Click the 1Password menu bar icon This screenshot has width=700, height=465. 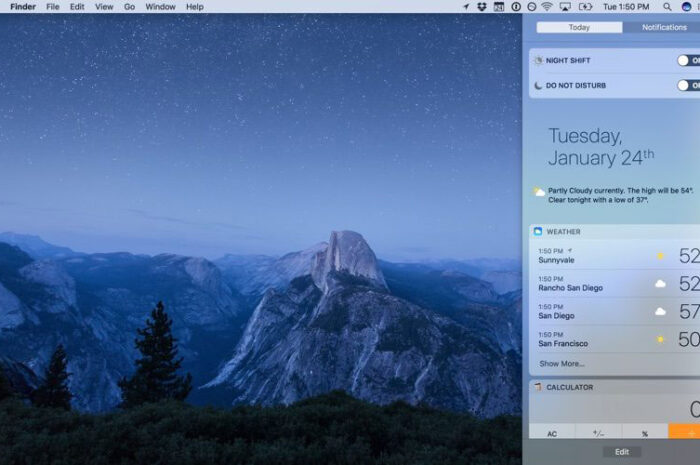[516, 7]
